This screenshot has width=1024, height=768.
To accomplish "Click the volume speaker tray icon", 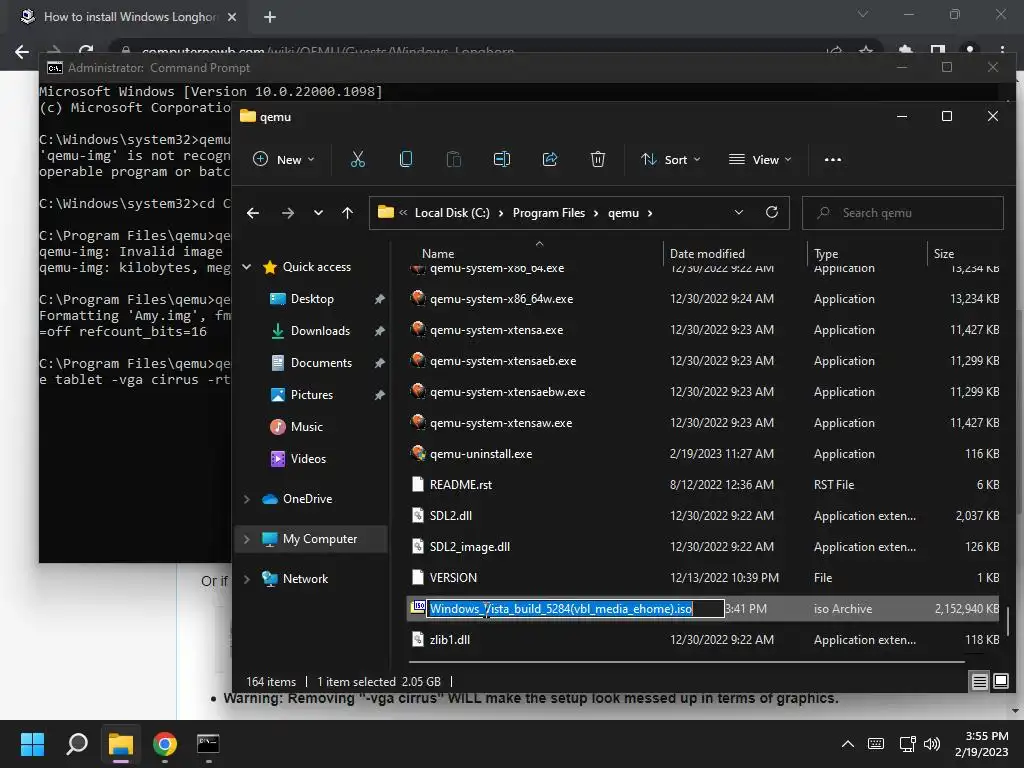I will tap(932, 744).
